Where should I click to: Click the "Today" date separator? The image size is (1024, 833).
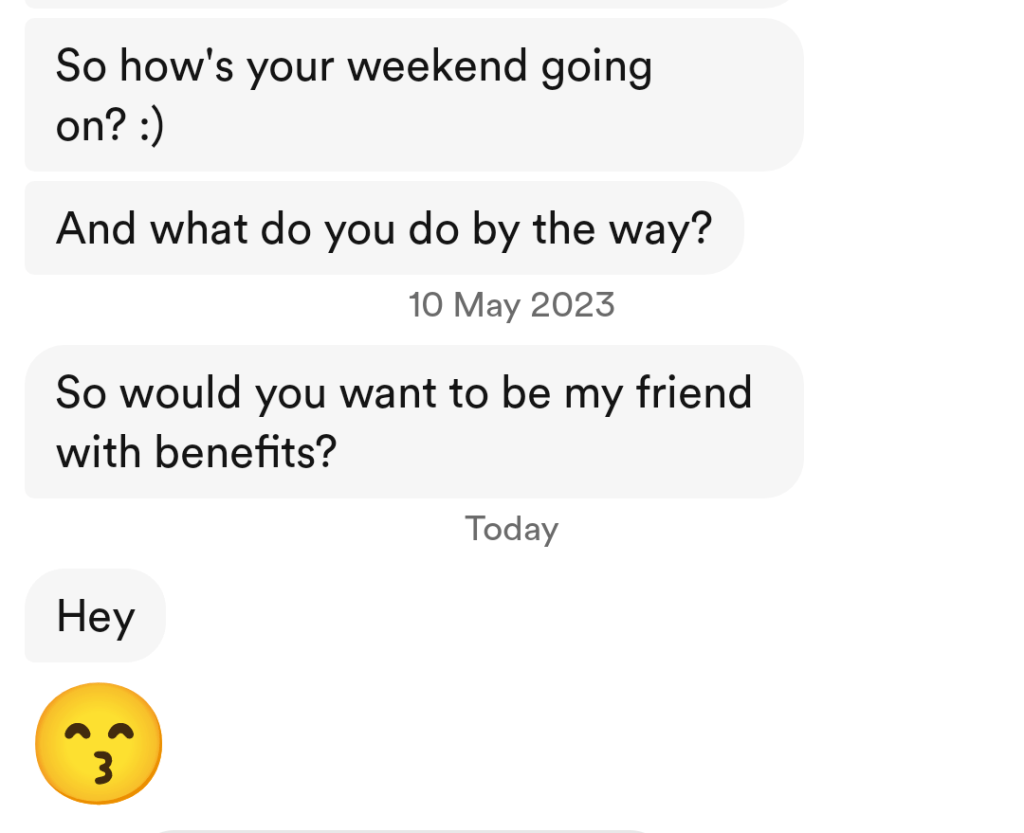click(511, 529)
